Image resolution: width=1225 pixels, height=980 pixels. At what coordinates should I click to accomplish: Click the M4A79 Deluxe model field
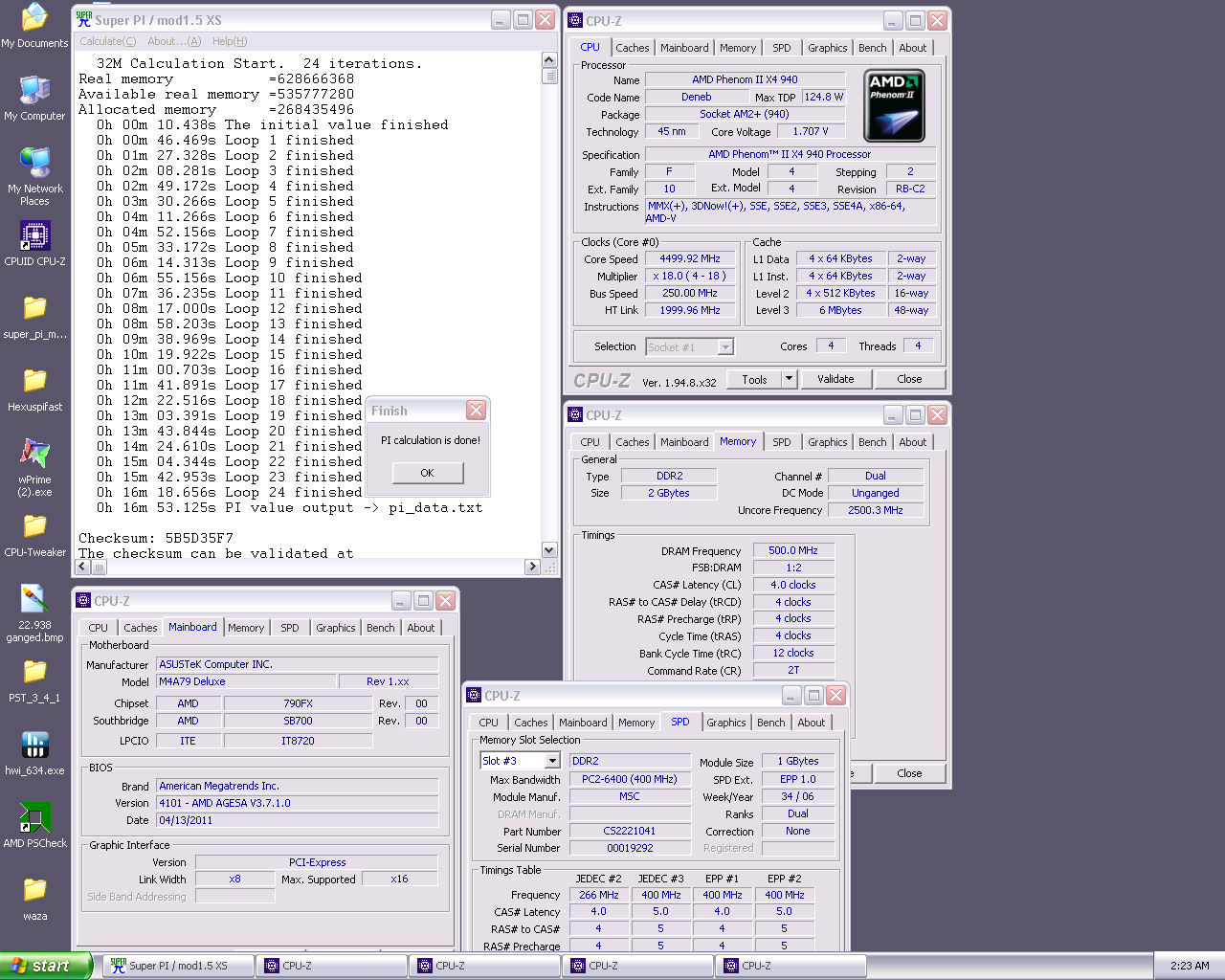pyautogui.click(x=247, y=681)
